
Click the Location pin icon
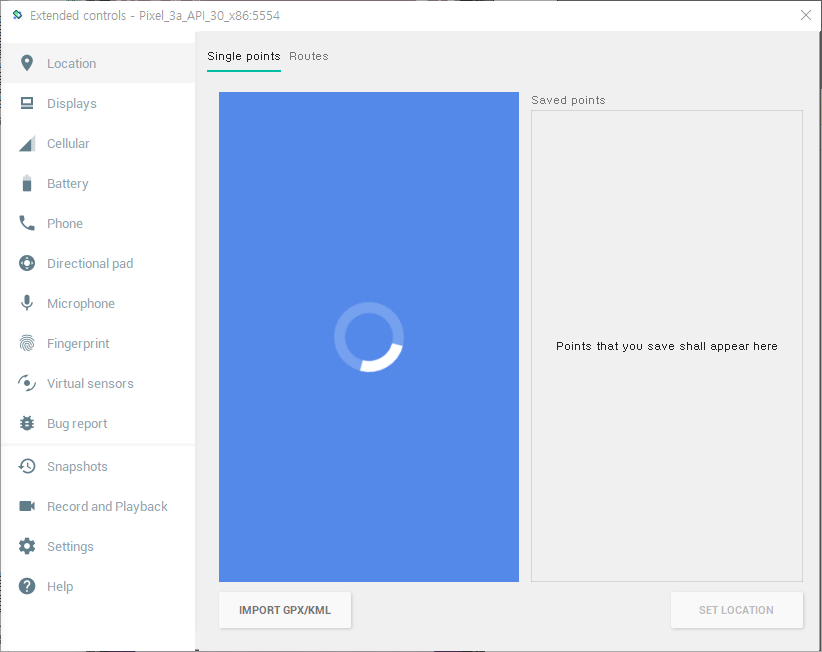pos(27,63)
